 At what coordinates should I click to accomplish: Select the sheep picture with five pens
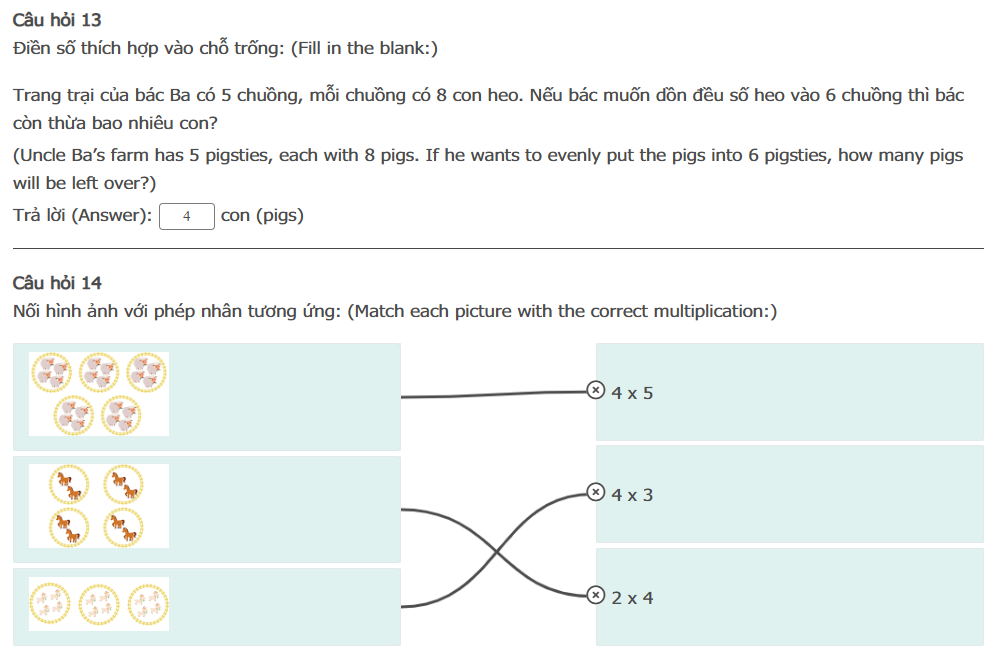click(99, 394)
